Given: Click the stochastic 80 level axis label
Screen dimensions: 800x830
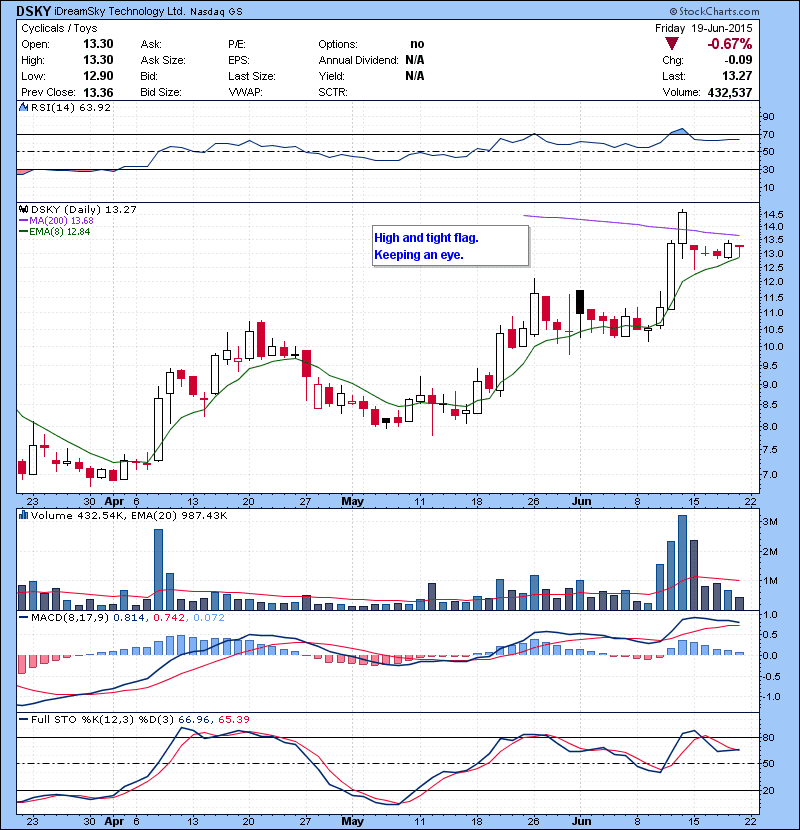Looking at the screenshot, I should pyautogui.click(x=768, y=737).
